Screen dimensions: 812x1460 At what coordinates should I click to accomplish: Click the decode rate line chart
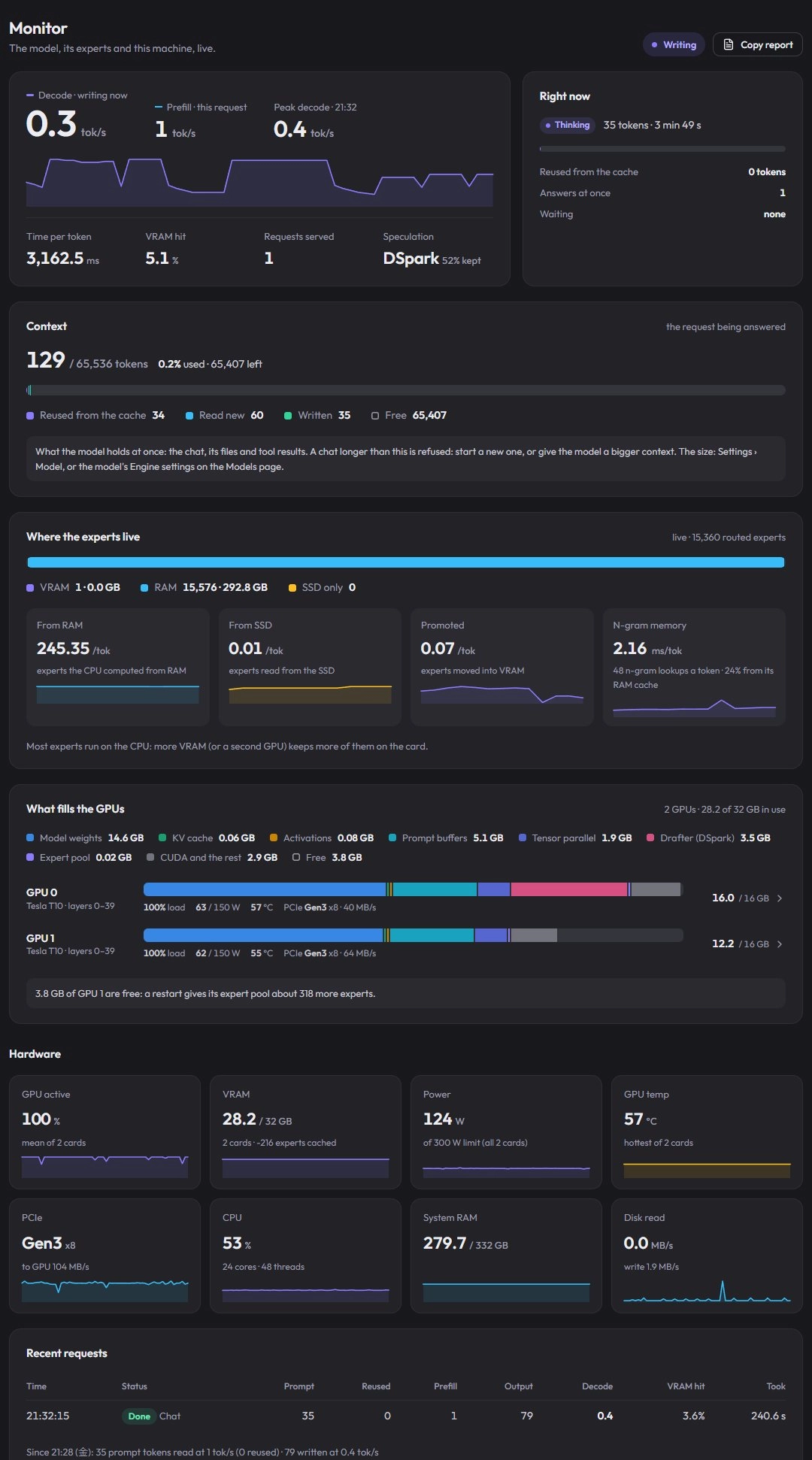click(259, 182)
